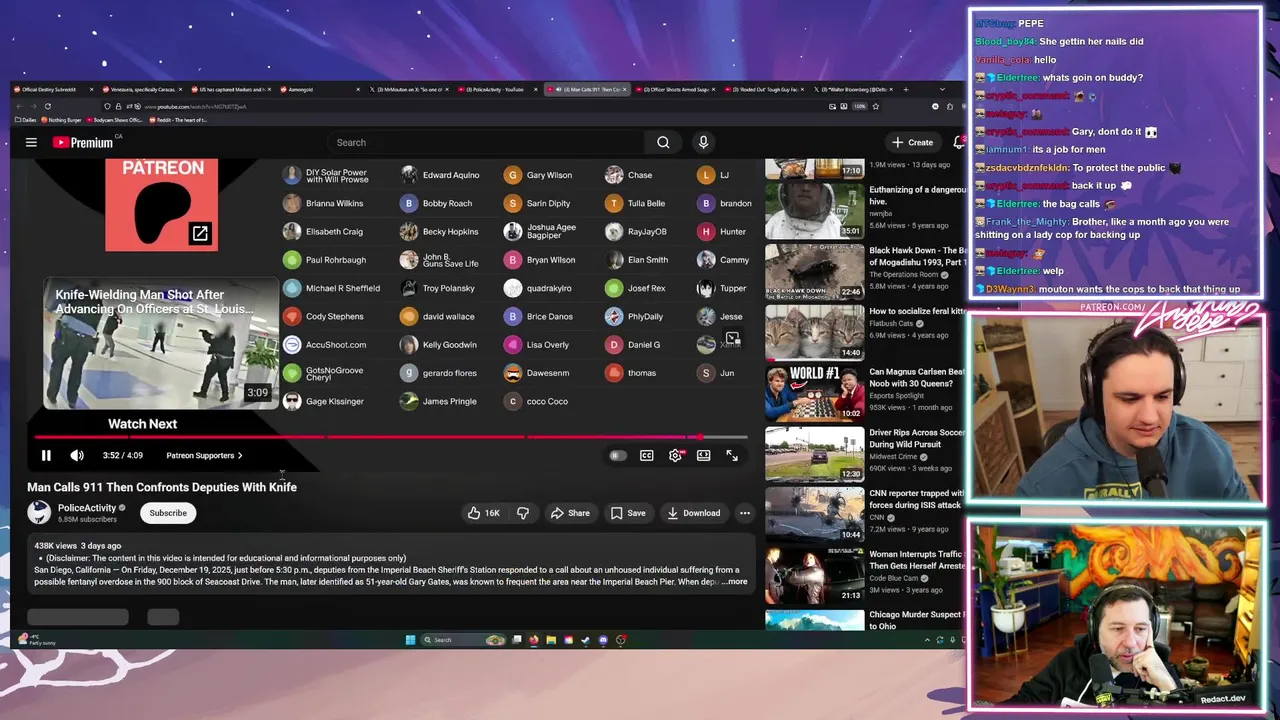Share the video via Share button

point(570,513)
